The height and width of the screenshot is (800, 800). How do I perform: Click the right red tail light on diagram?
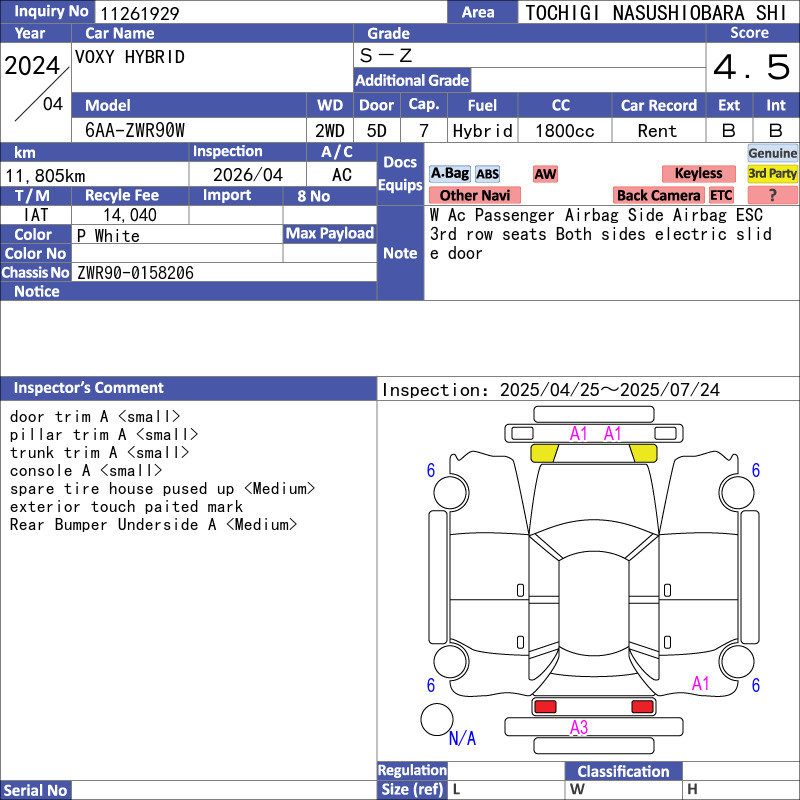coord(642,707)
